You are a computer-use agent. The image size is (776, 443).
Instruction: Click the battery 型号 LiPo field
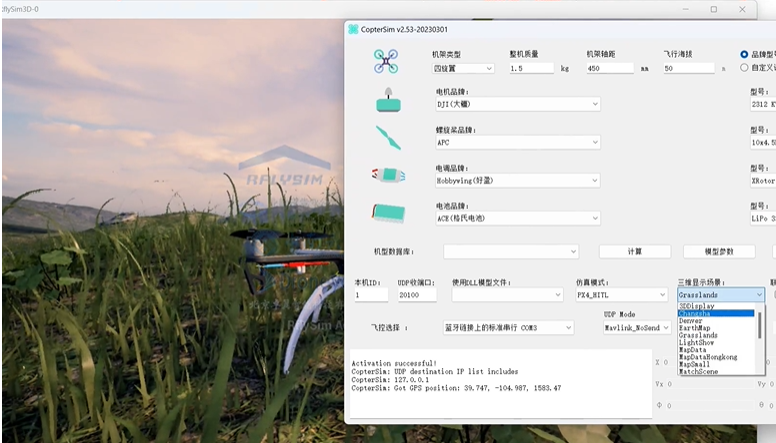[x=763, y=218]
